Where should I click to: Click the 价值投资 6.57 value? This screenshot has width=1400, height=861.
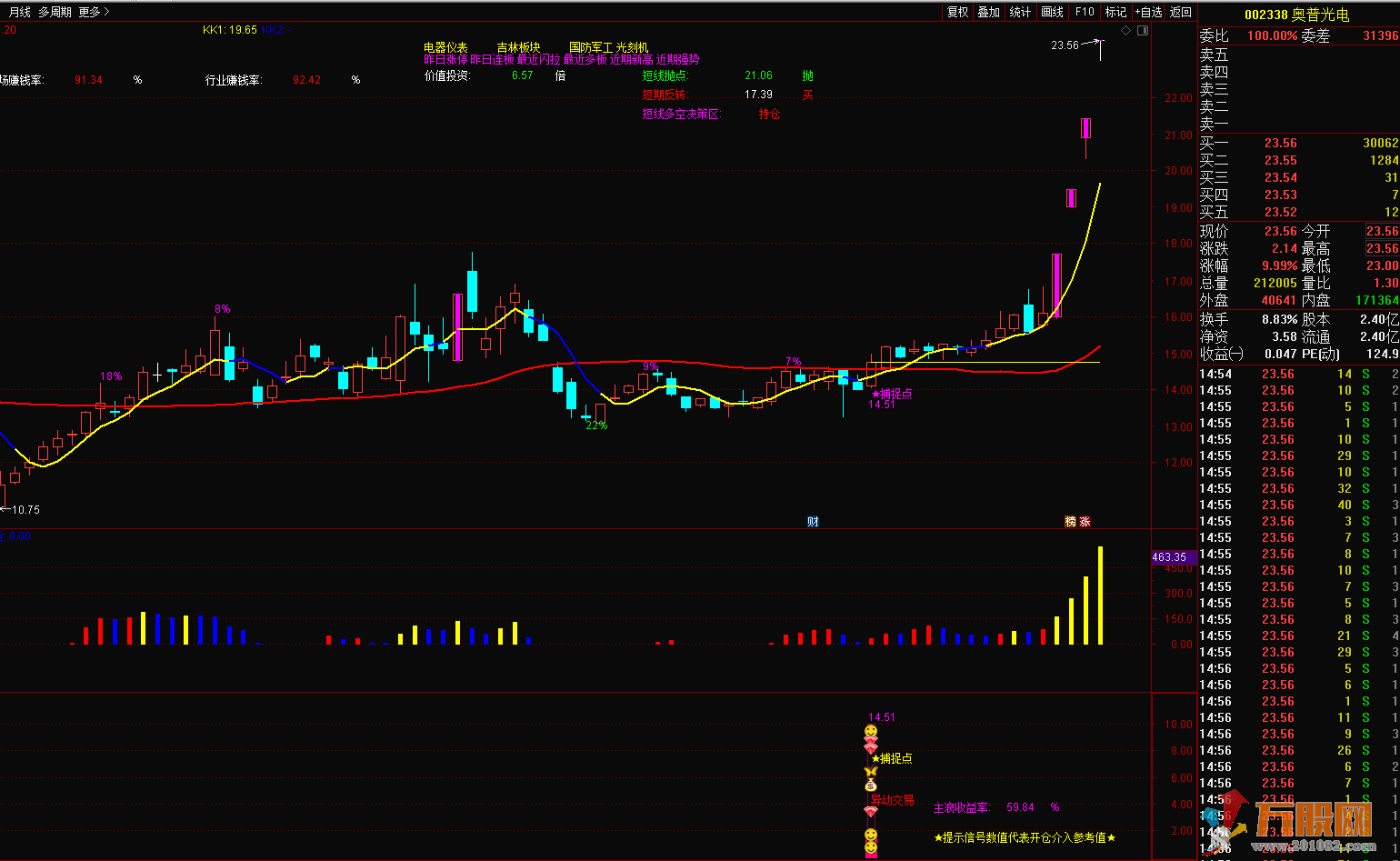[522, 75]
